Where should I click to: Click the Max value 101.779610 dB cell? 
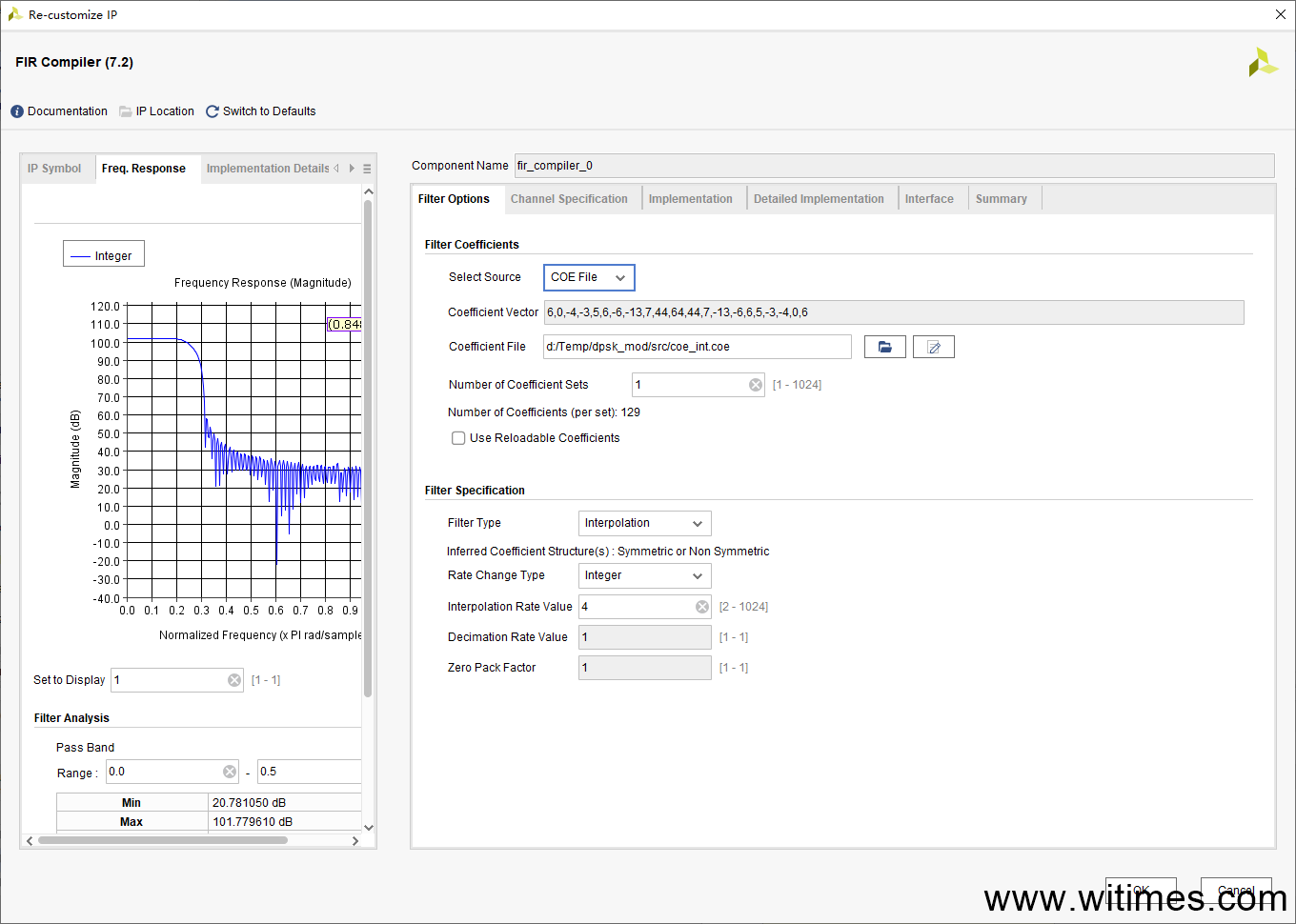pos(285,822)
